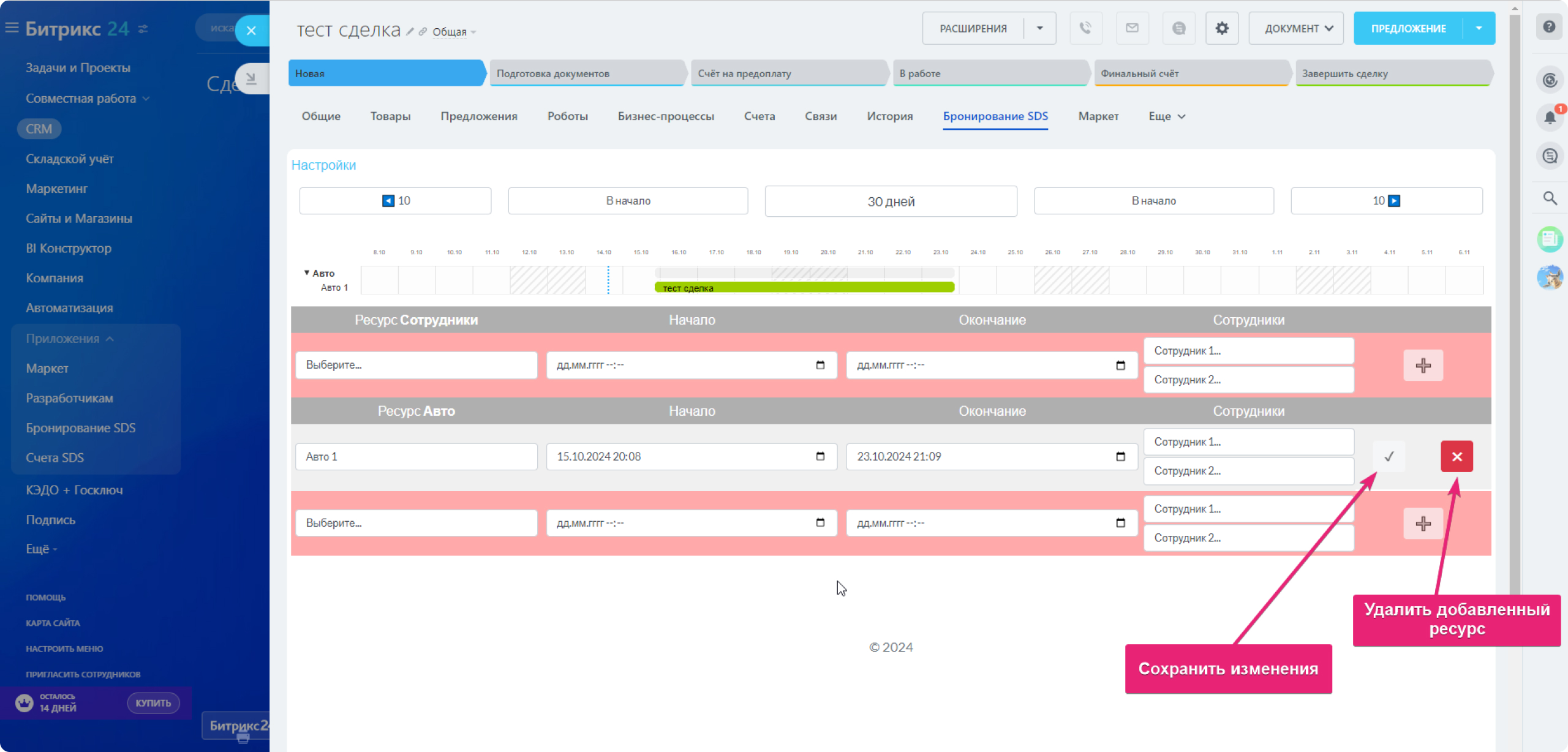The height and width of the screenshot is (752, 1568).
Task: Open the settings gear icon
Action: tap(1222, 28)
